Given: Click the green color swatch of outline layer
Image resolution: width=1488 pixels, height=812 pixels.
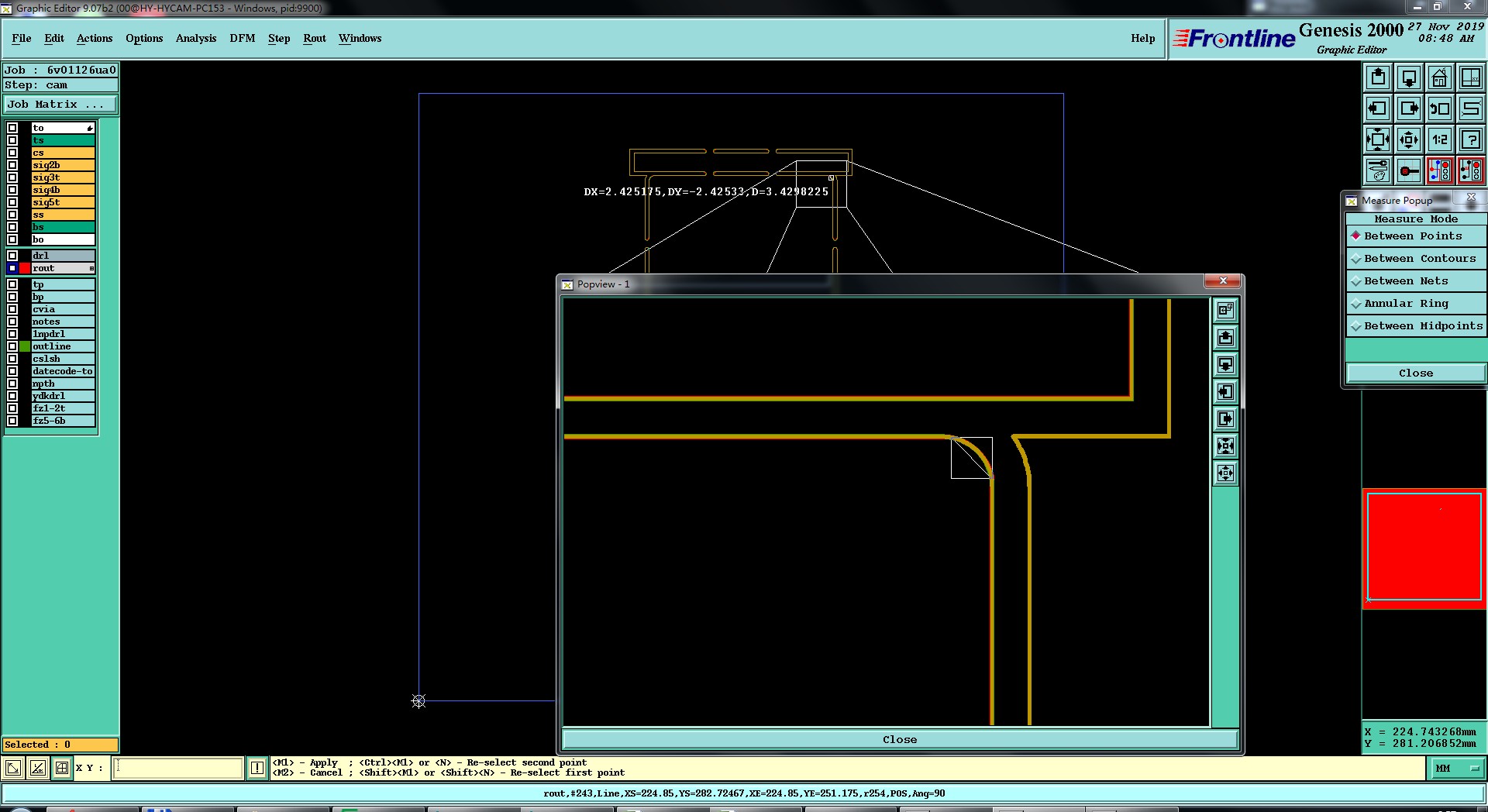Looking at the screenshot, I should click(25, 346).
